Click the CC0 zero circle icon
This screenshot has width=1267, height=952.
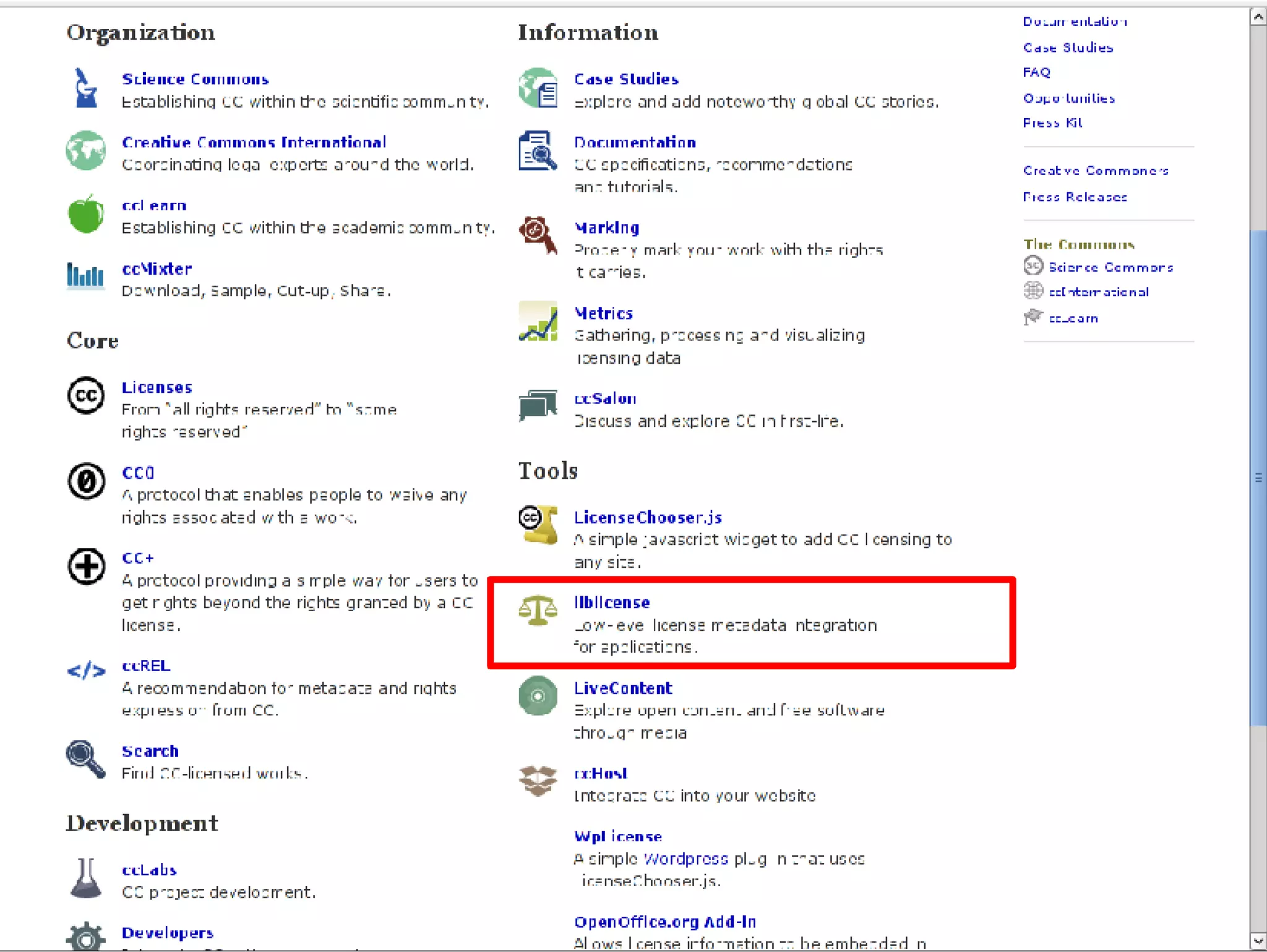86,481
